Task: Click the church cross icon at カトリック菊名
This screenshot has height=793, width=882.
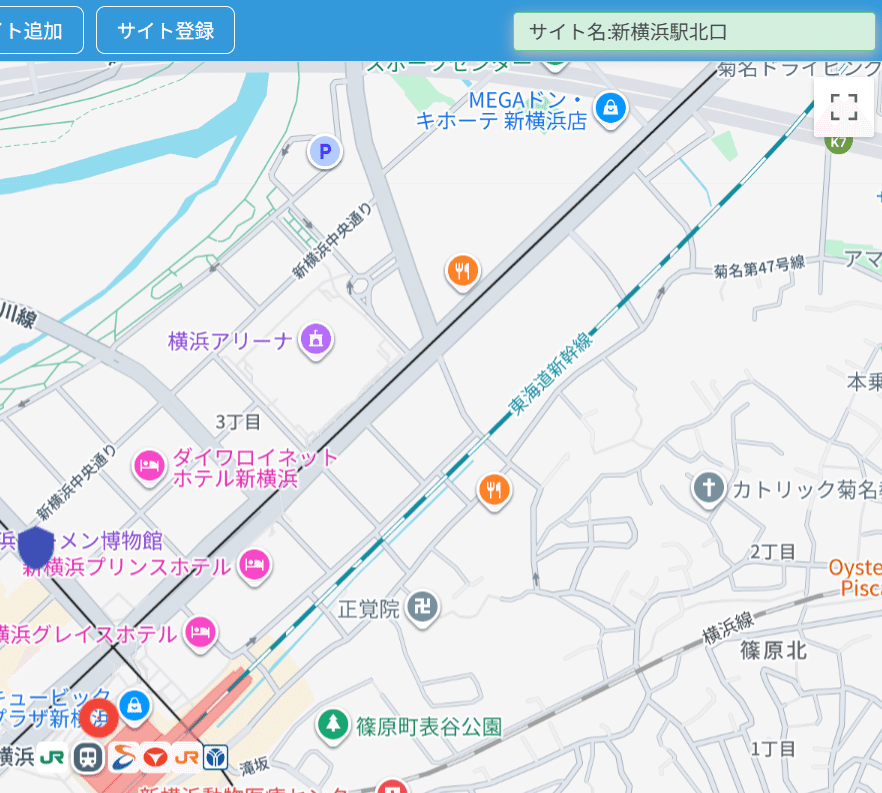Action: coord(708,489)
